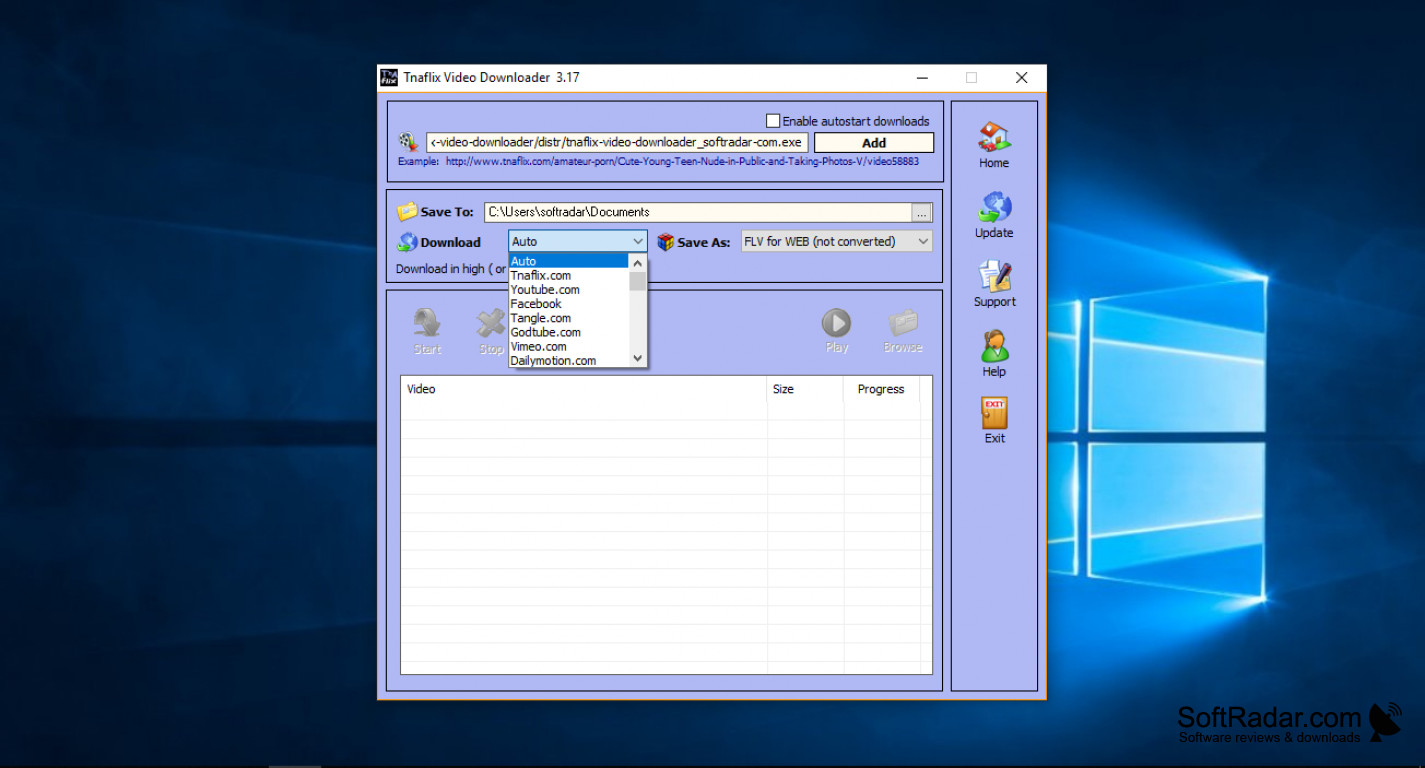Select Dailymotion.com from the list

pyautogui.click(x=569, y=360)
